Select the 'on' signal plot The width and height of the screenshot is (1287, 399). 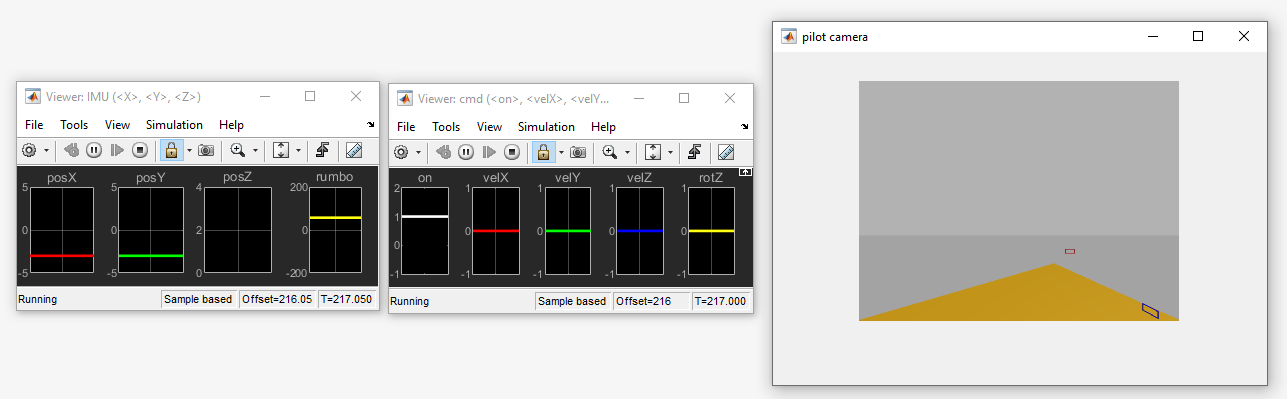tap(425, 231)
